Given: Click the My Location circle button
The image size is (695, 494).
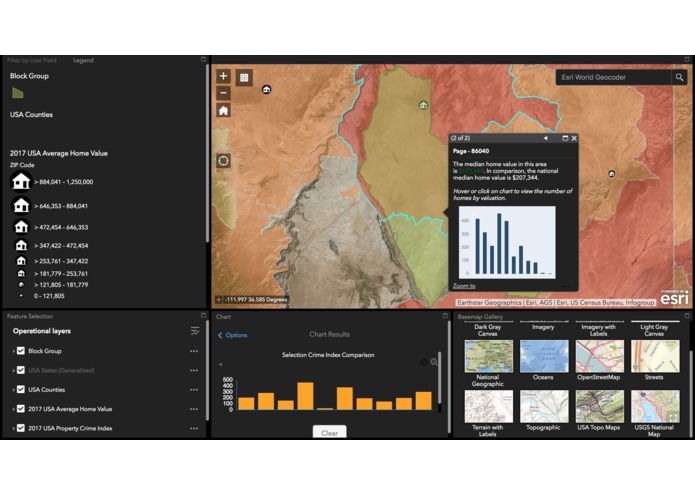Looking at the screenshot, I should click(x=223, y=160).
